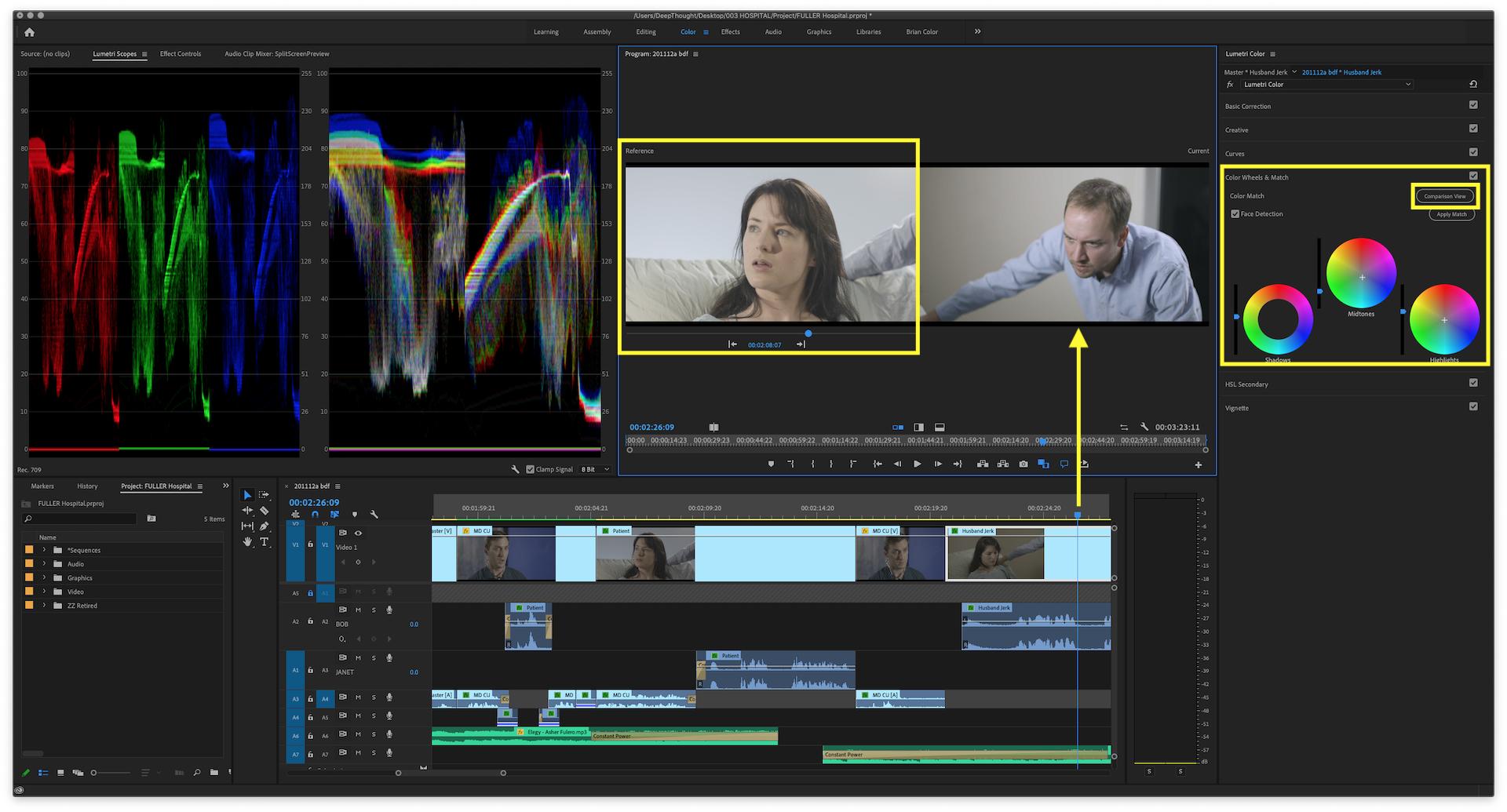This screenshot has width=1507, height=812.
Task: Step back one frame in Program monitor
Action: 897,464
